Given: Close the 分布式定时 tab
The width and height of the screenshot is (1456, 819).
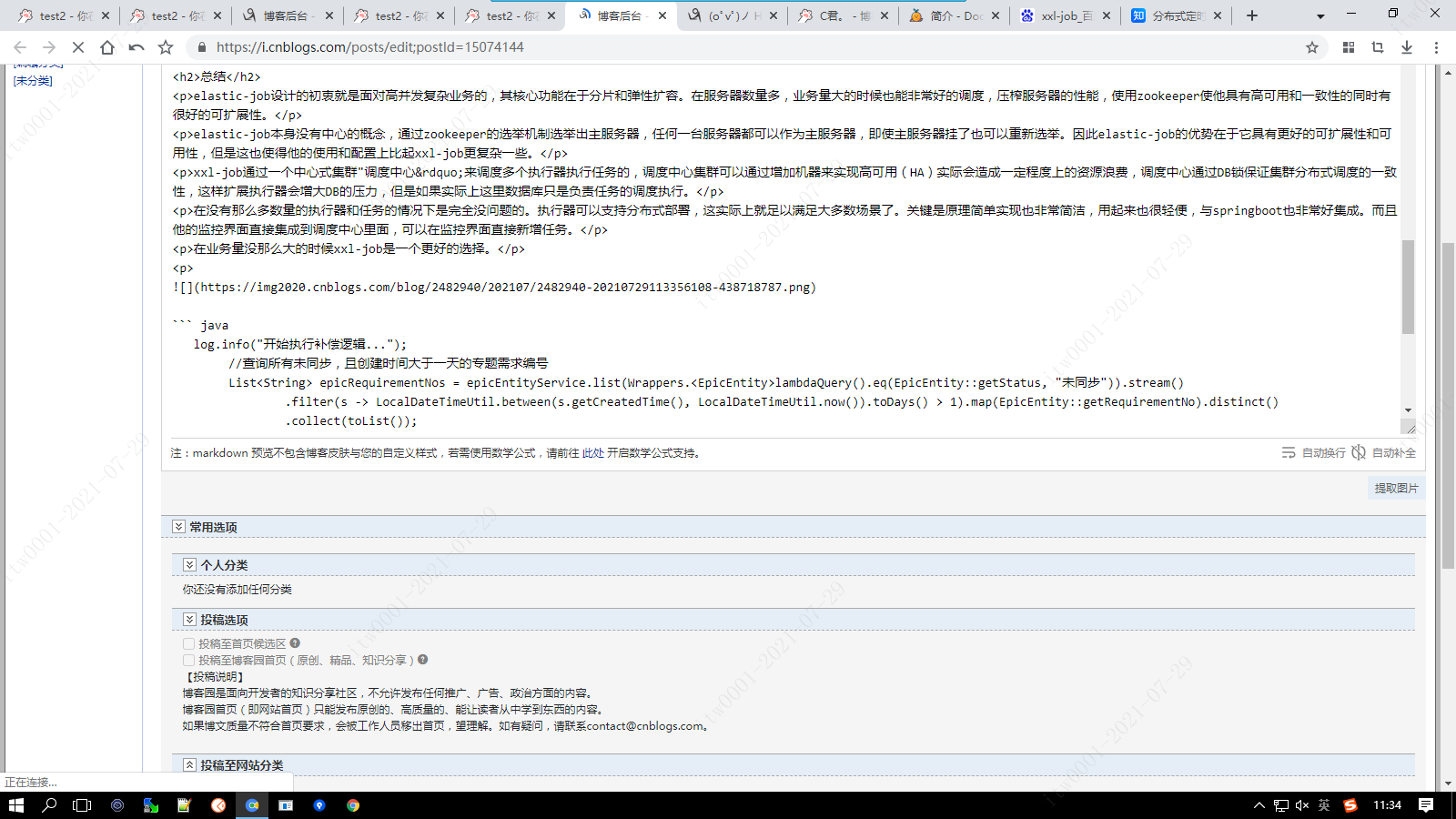Looking at the screenshot, I should [x=1218, y=15].
